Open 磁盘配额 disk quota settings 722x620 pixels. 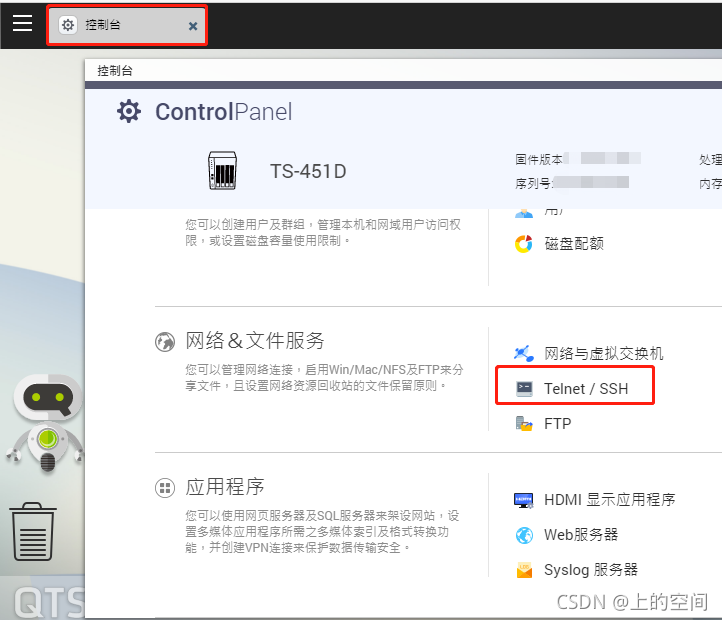tap(574, 244)
